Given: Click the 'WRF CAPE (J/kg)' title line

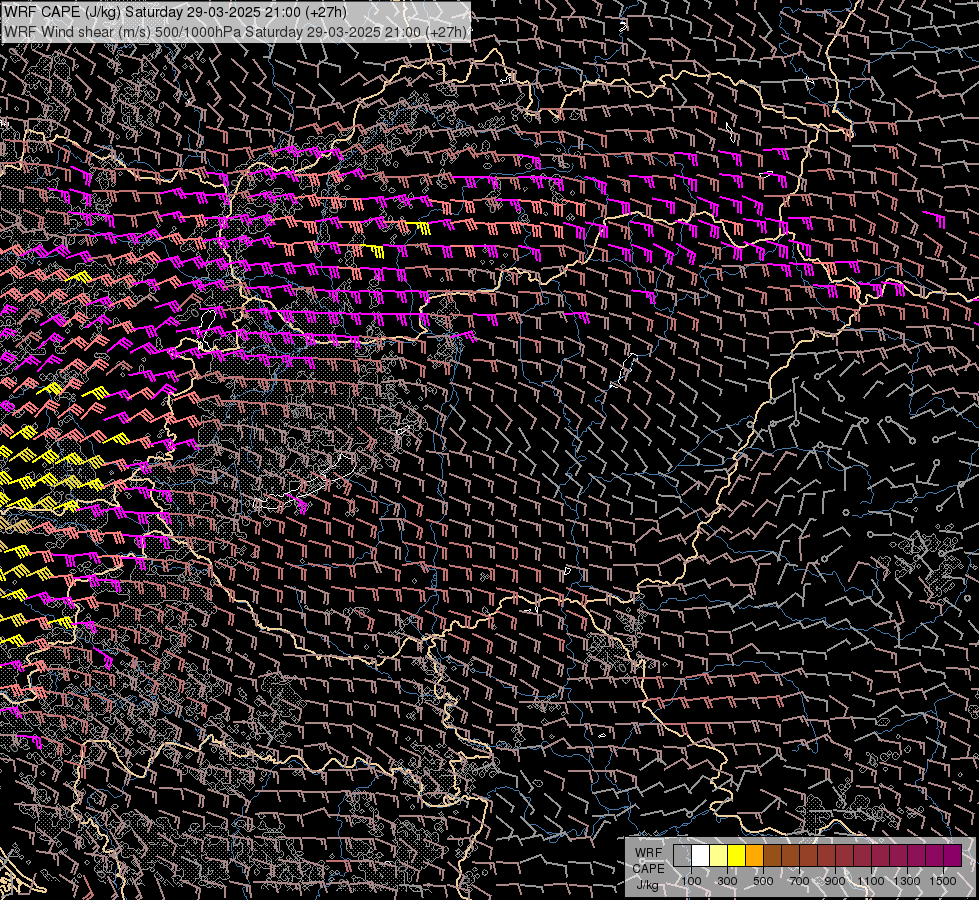Looking at the screenshot, I should pos(175,12).
